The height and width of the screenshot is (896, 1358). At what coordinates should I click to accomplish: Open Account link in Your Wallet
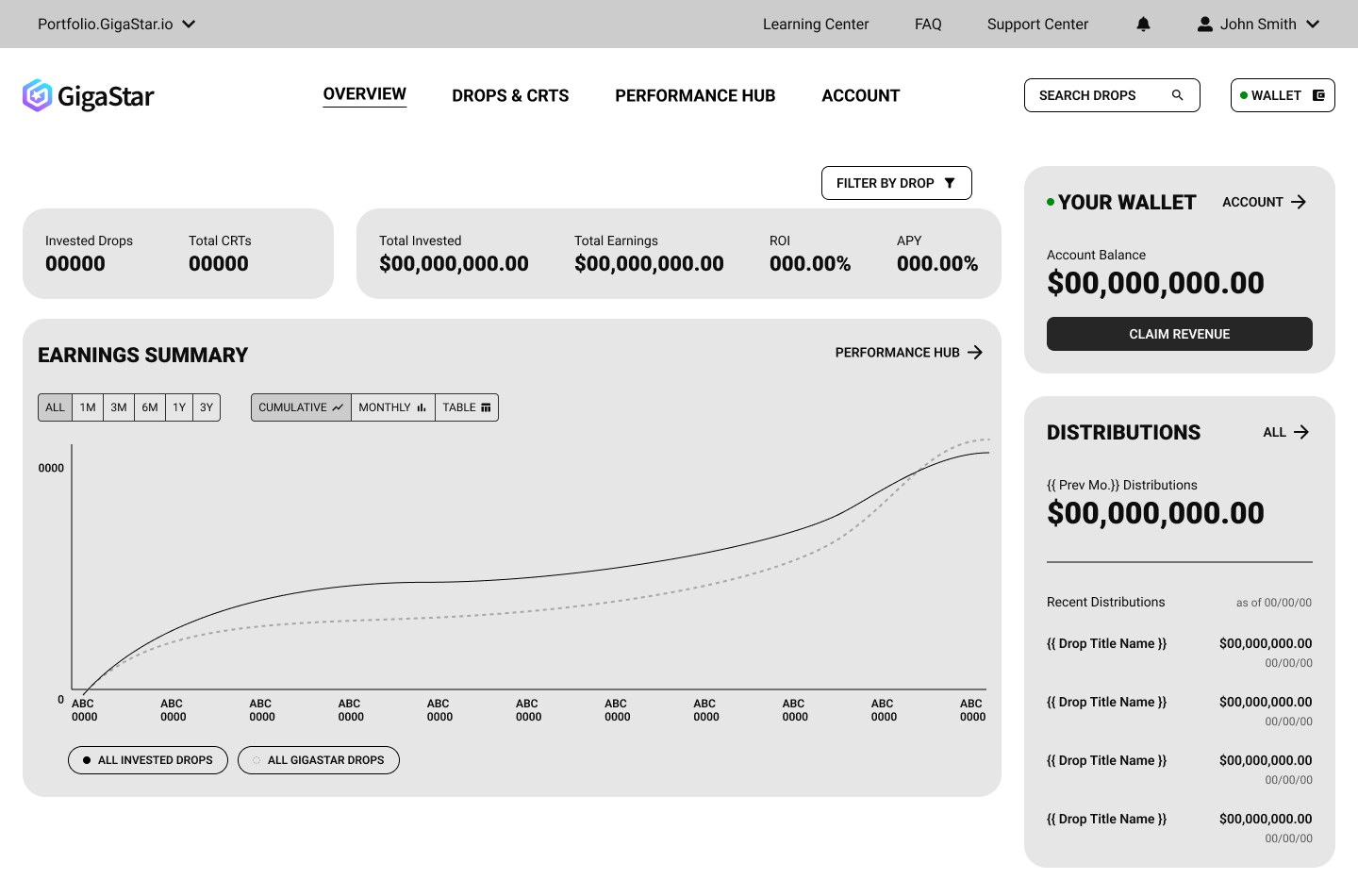coord(1264,202)
